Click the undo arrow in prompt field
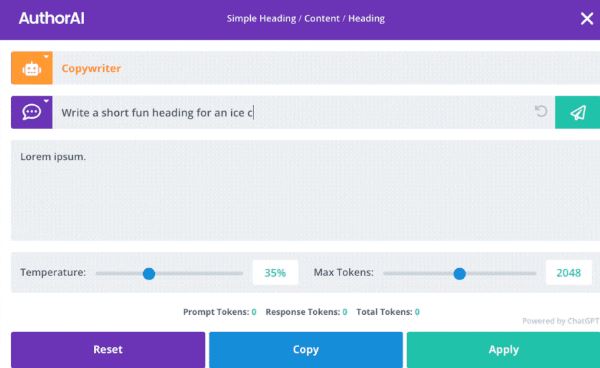This screenshot has height=368, width=600. tap(541, 111)
